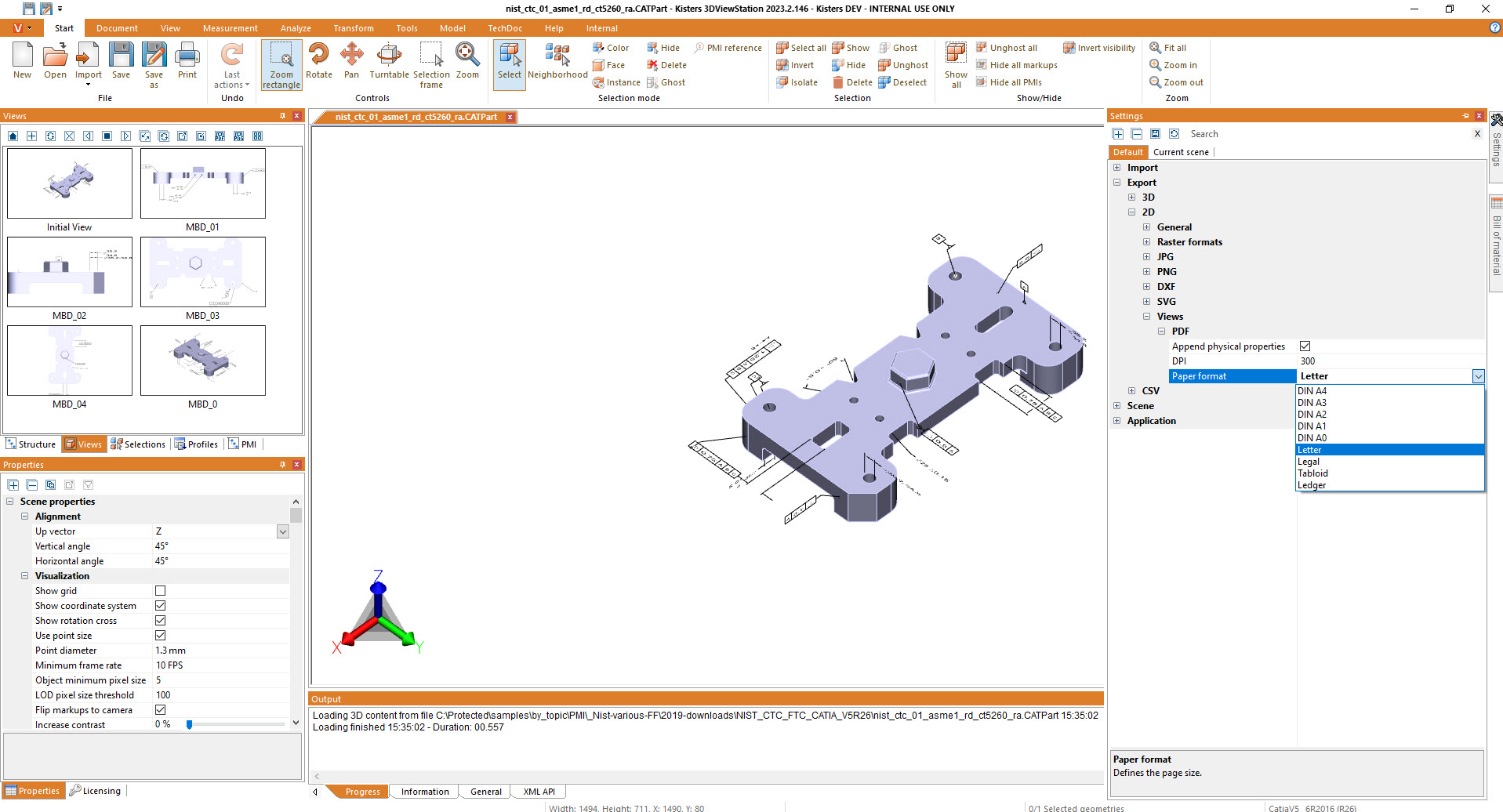Viewport: 1503px width, 812px height.
Task: Collapse the PDF settings node
Action: [1161, 332]
